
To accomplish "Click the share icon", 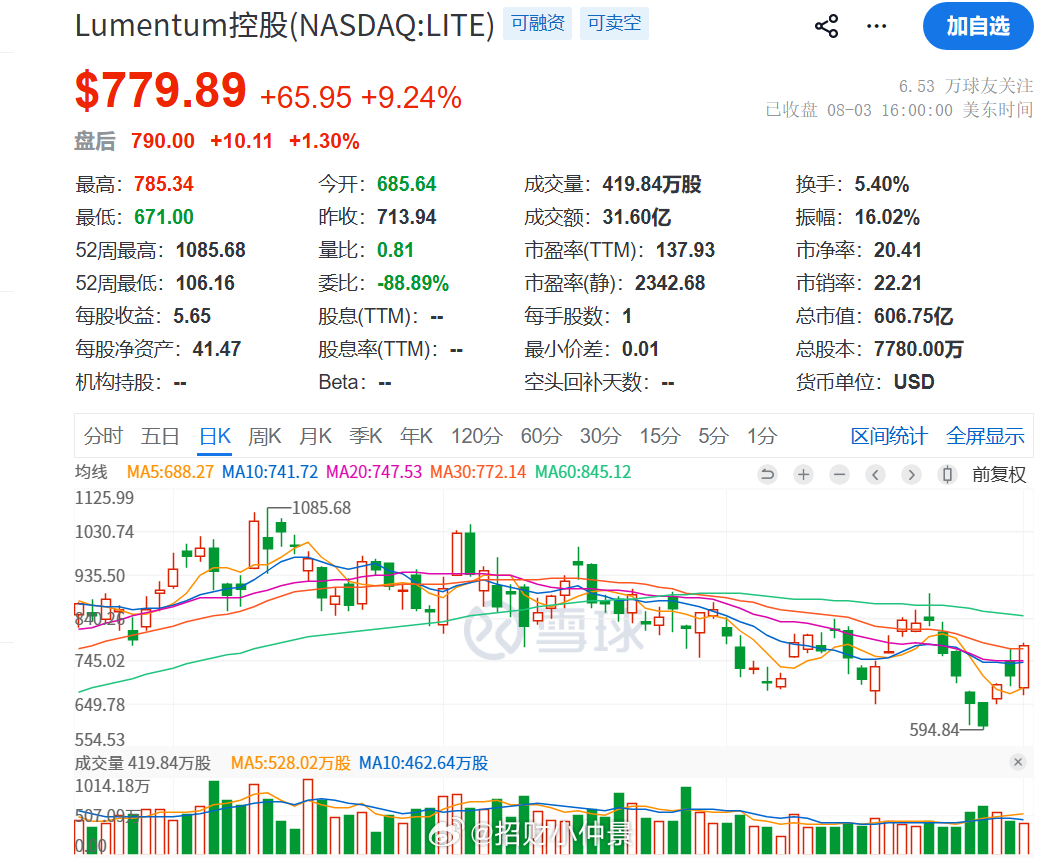I will click(x=826, y=26).
